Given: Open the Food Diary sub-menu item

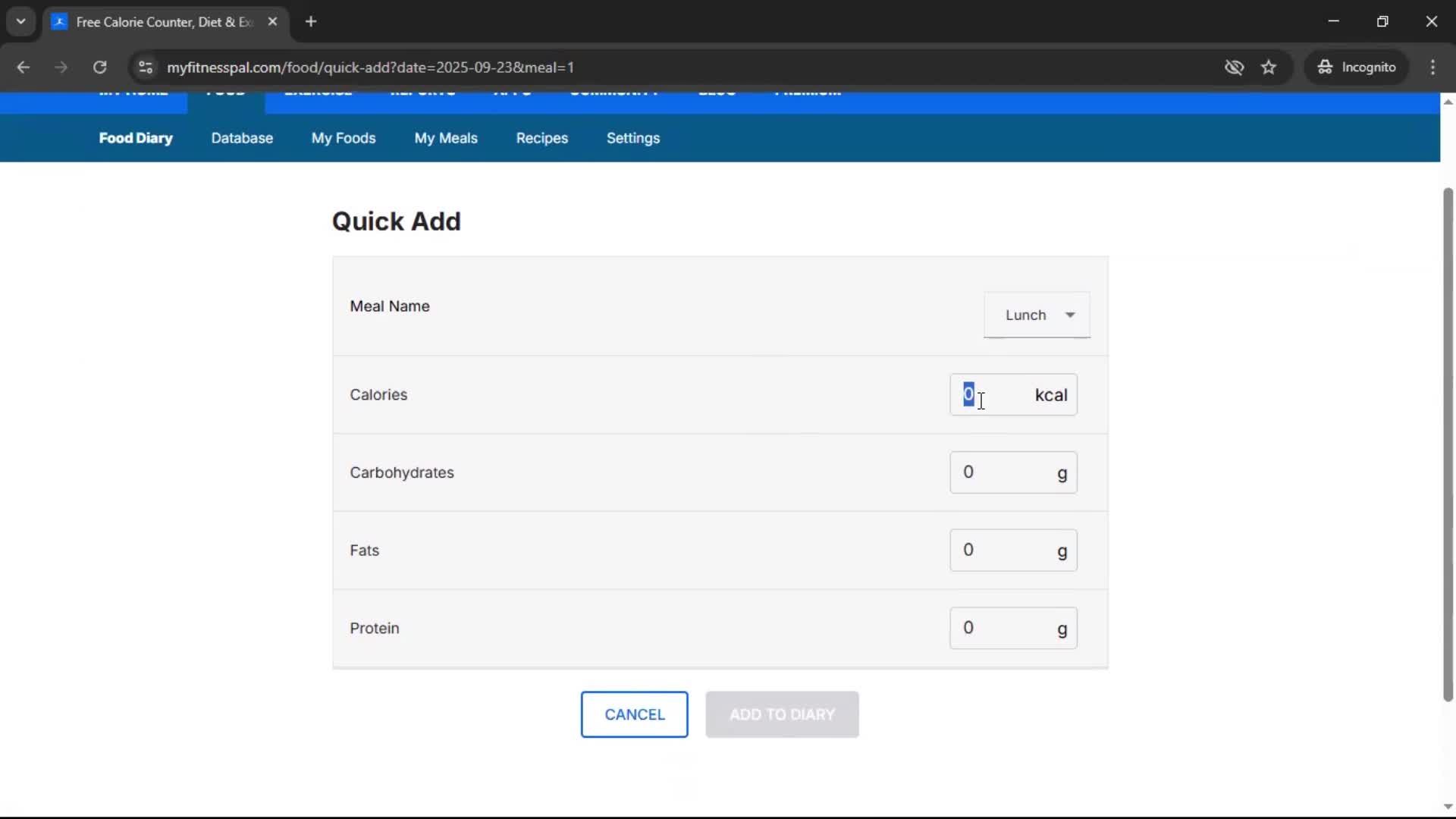Looking at the screenshot, I should (136, 138).
